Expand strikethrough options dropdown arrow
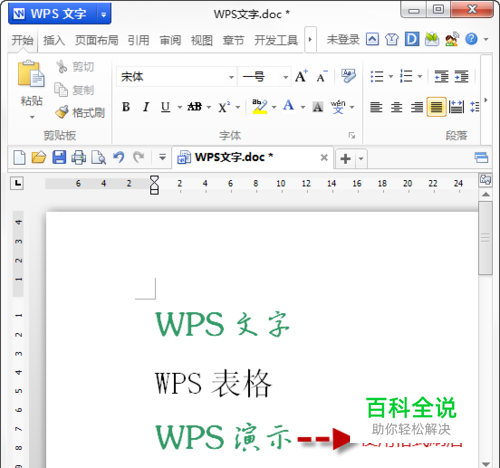Screen dimensions: 500x468 click(x=209, y=107)
